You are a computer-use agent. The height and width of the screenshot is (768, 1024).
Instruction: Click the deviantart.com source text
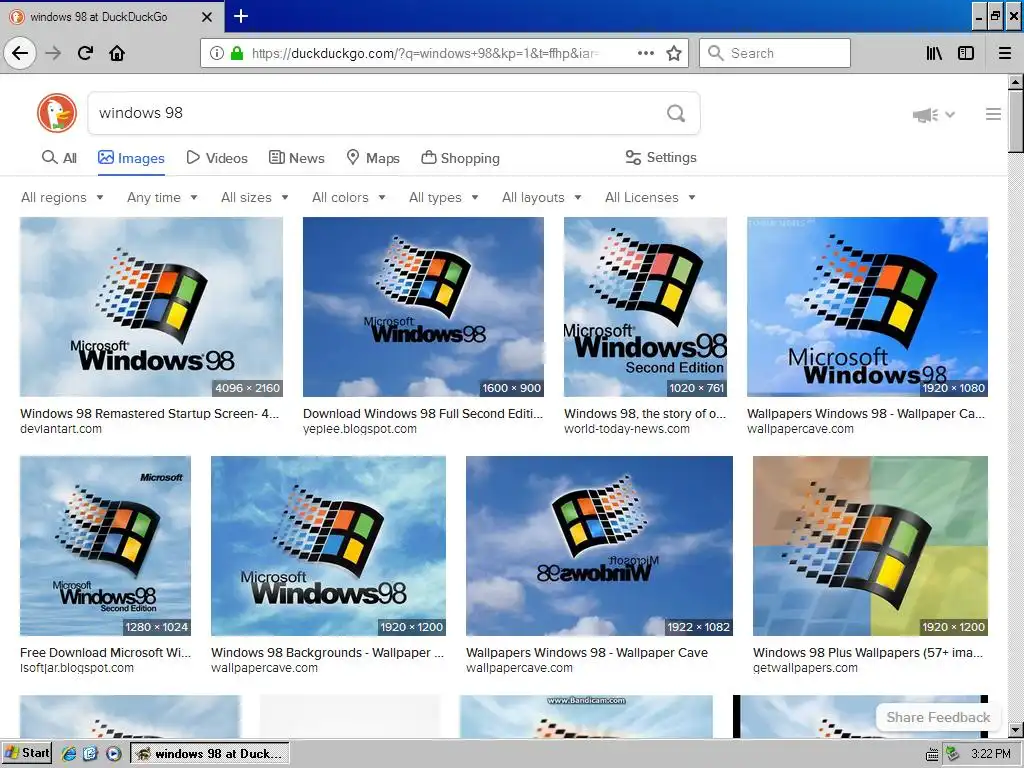pos(61,429)
